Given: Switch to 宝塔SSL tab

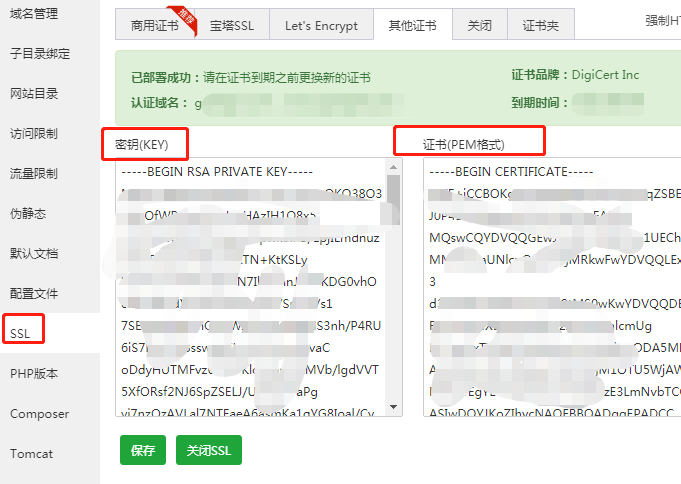Looking at the screenshot, I should click(232, 25).
